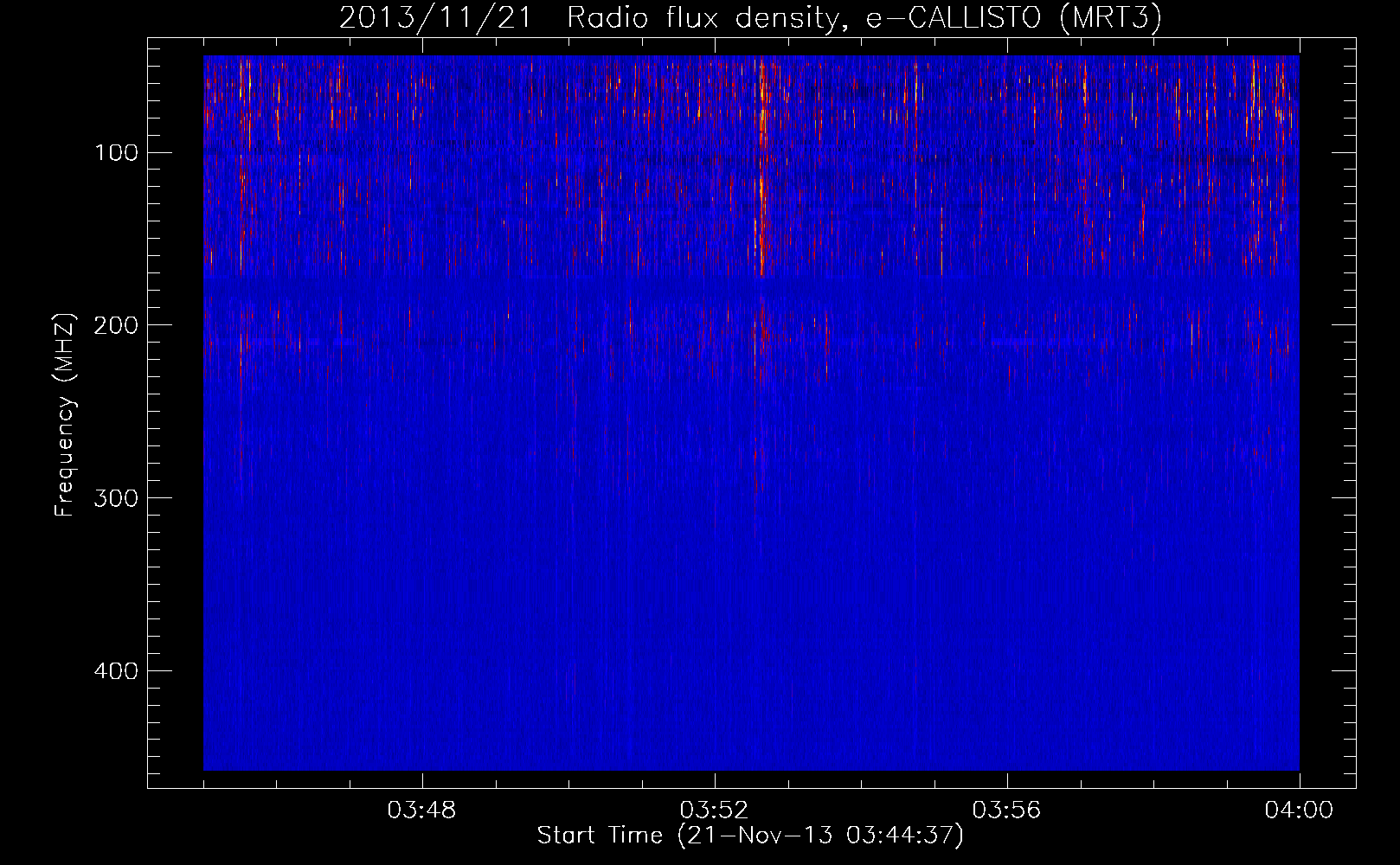This screenshot has height=865, width=1400.
Task: Click the 100 frequency tick label
Action: coord(116,153)
